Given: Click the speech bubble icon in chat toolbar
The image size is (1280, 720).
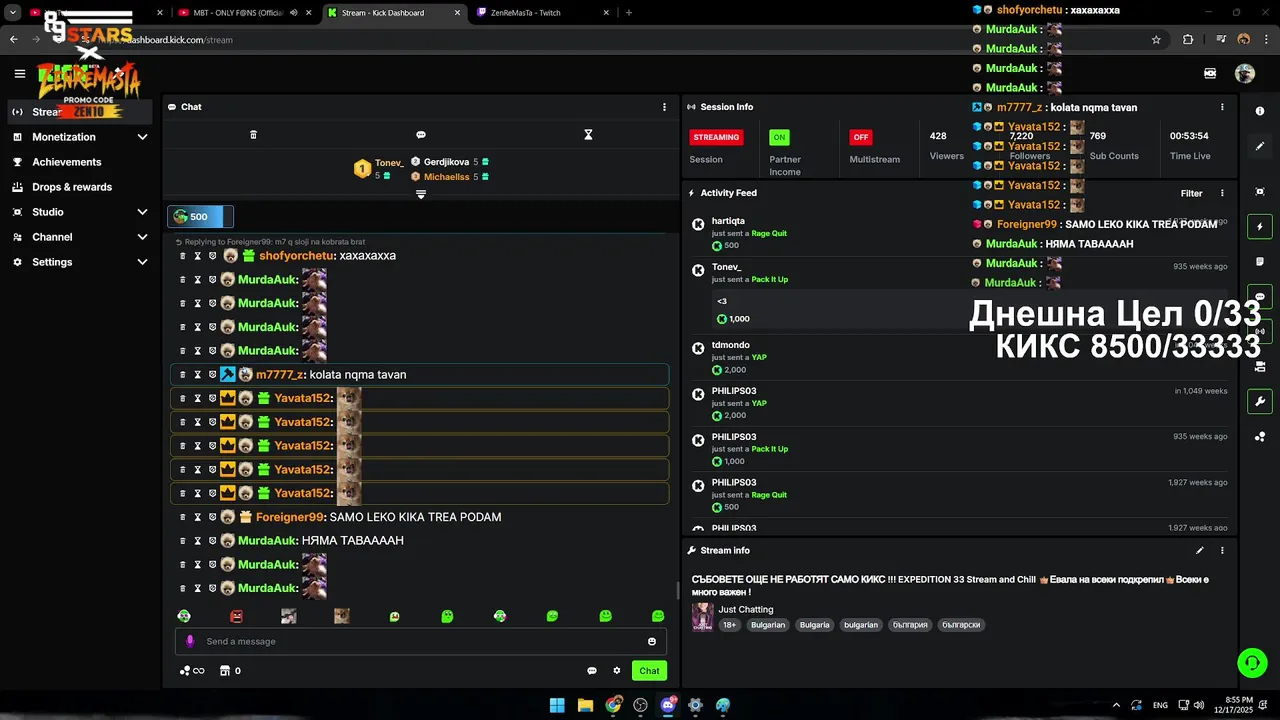Looking at the screenshot, I should click(421, 134).
